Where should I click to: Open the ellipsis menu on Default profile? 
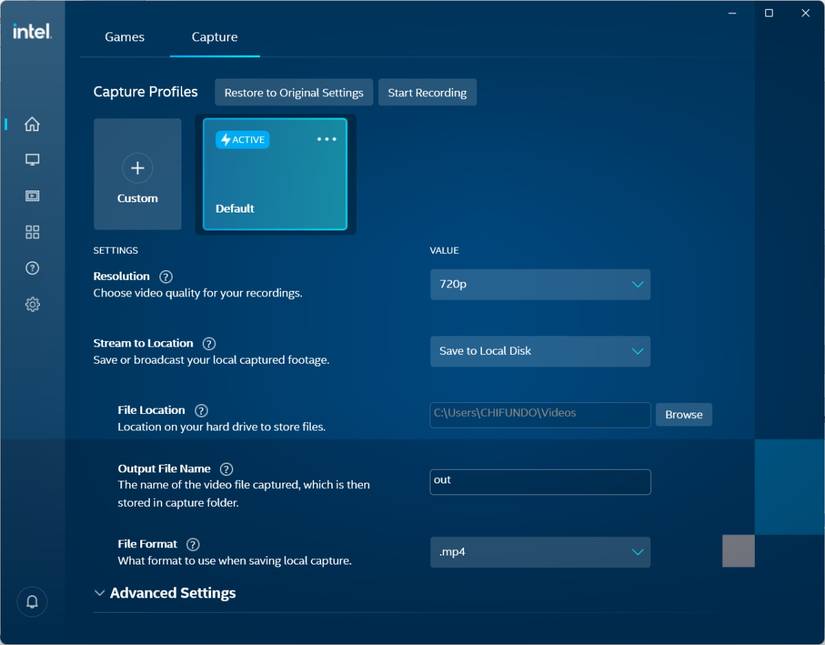click(x=326, y=139)
